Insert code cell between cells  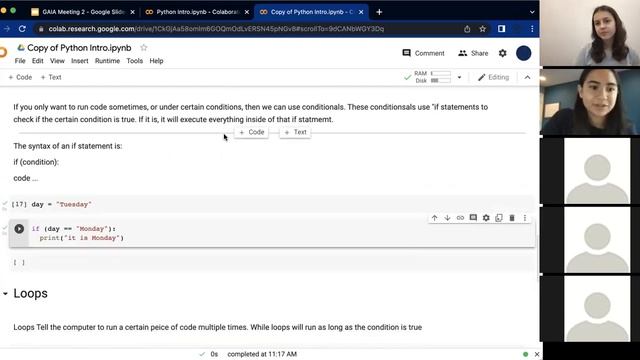(251, 132)
